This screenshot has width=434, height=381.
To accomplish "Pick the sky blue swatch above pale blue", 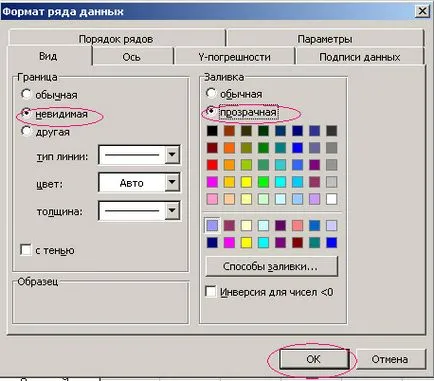I will point(297,182).
